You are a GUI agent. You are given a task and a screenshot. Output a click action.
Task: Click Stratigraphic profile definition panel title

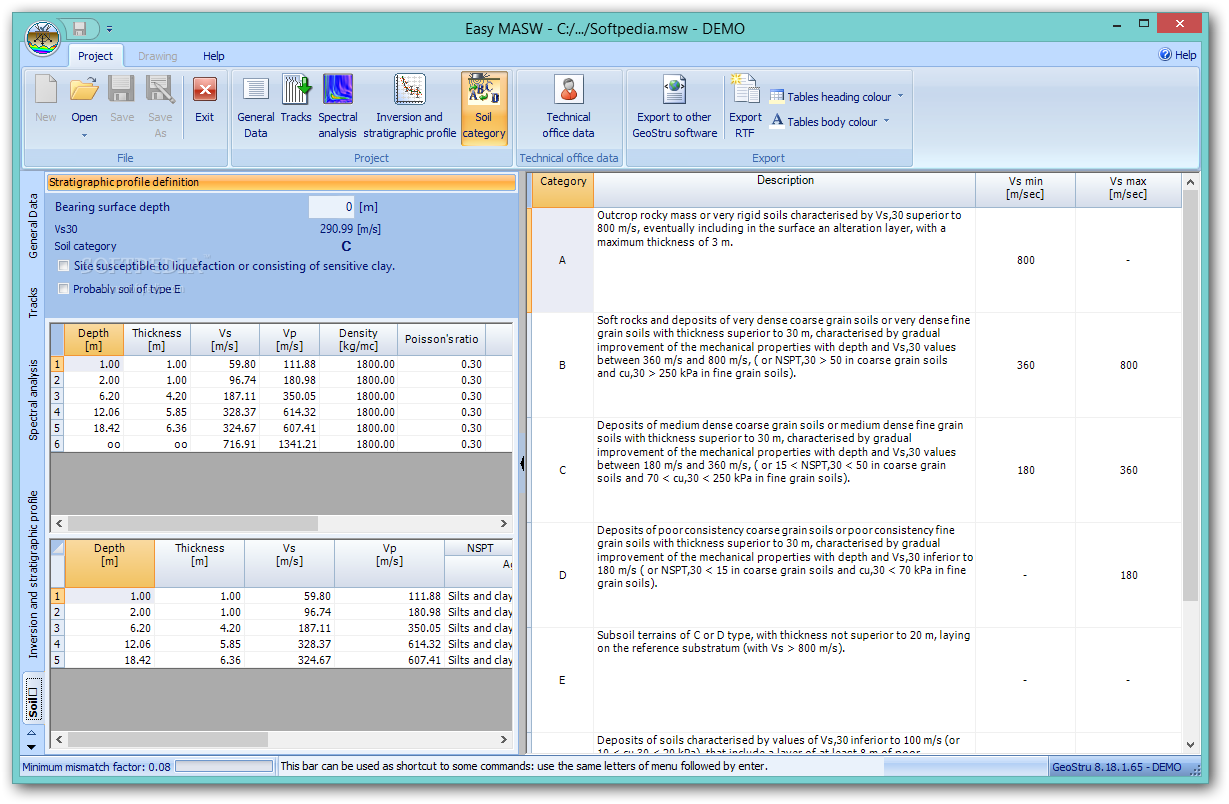(282, 182)
